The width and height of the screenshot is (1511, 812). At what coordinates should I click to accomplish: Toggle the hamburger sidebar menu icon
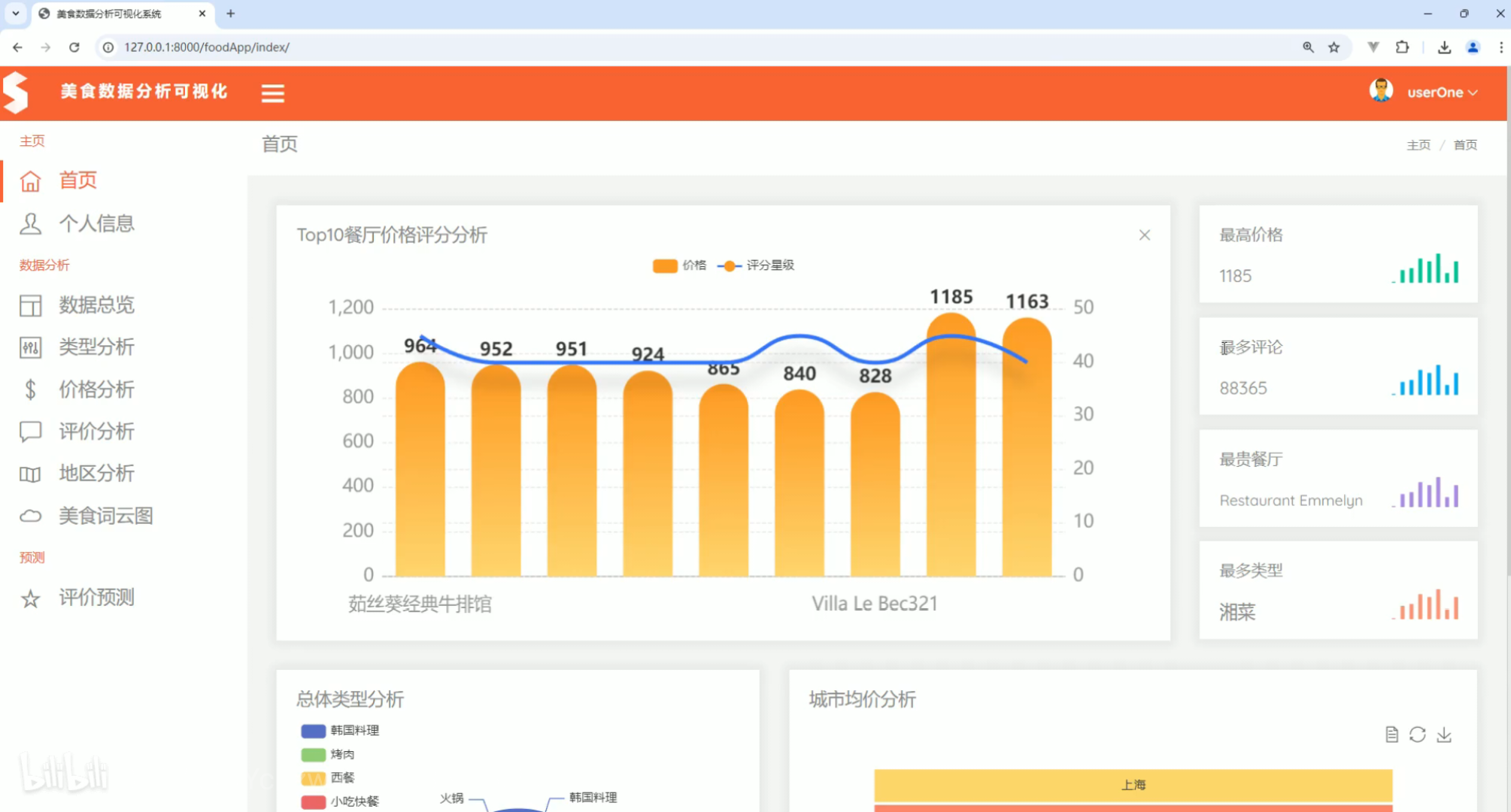click(x=272, y=93)
